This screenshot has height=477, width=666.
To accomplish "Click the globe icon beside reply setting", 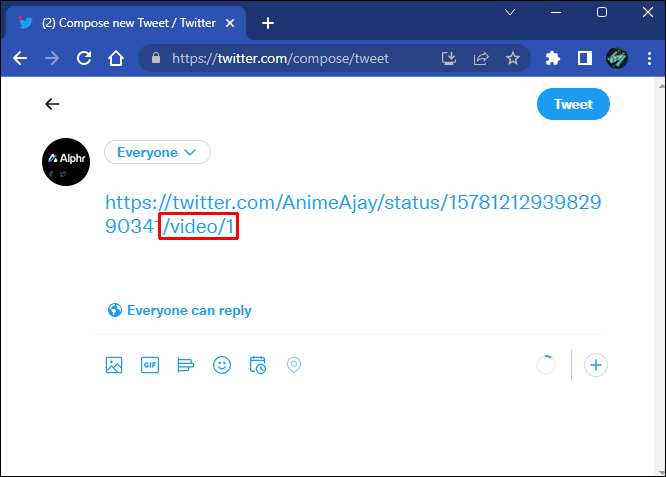I will click(x=115, y=310).
